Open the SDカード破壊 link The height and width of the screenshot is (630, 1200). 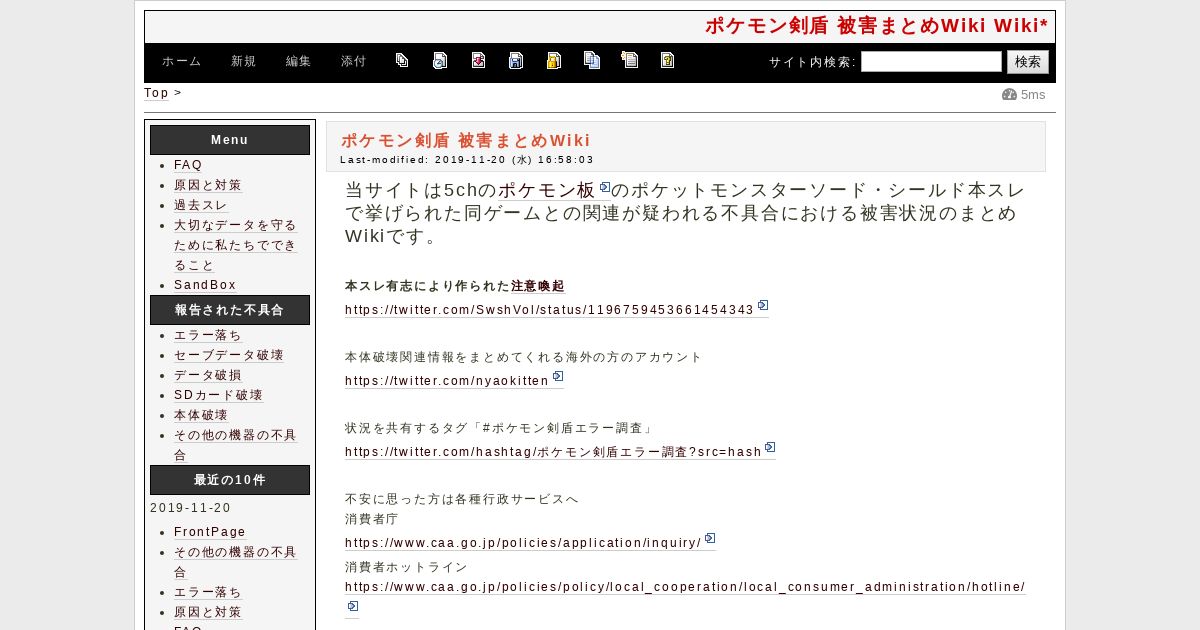[x=218, y=395]
